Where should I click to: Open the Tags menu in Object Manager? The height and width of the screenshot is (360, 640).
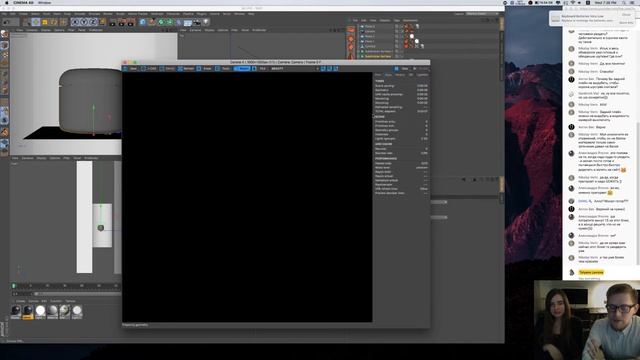point(397,20)
